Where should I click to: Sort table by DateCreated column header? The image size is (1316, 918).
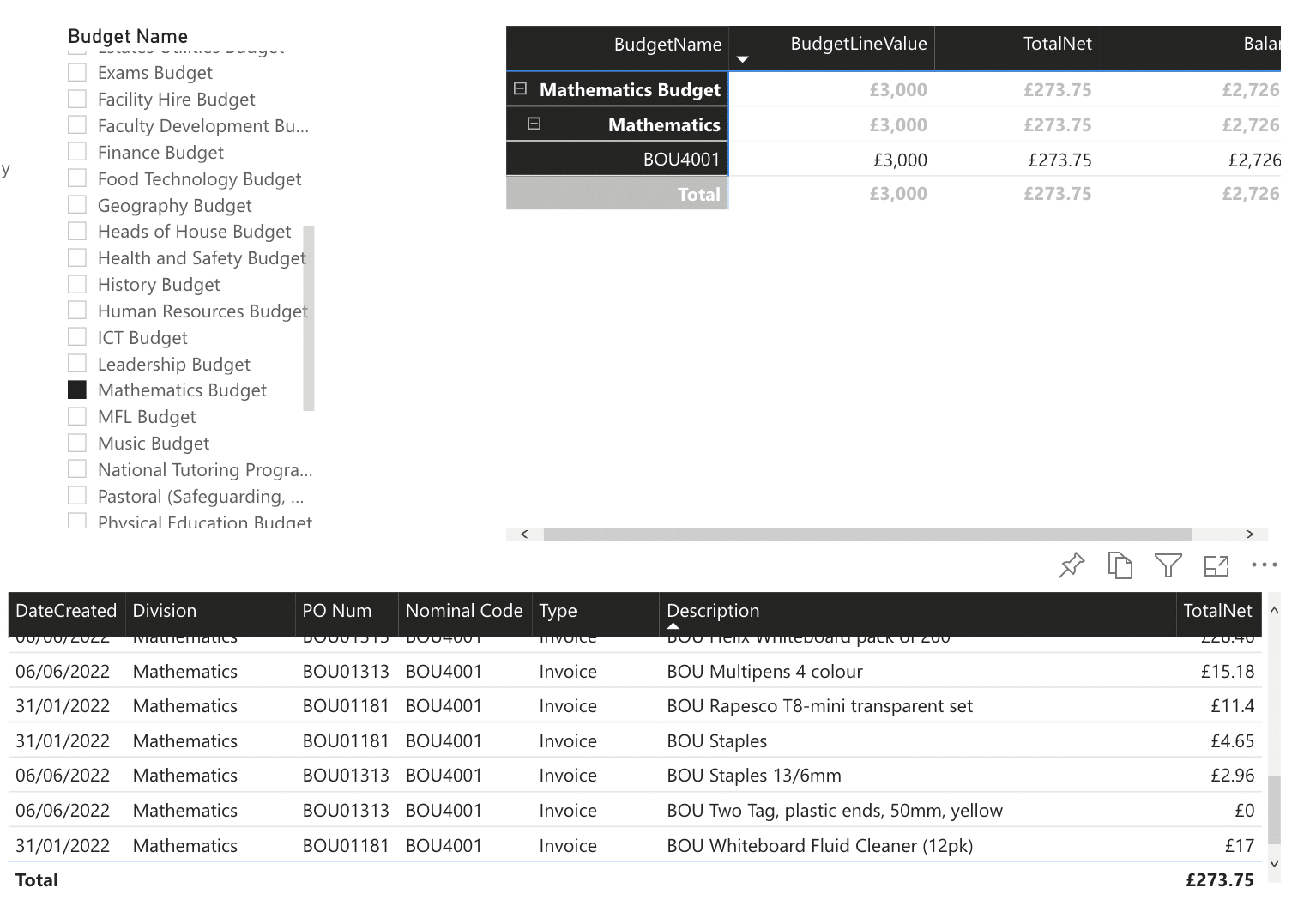(66, 611)
